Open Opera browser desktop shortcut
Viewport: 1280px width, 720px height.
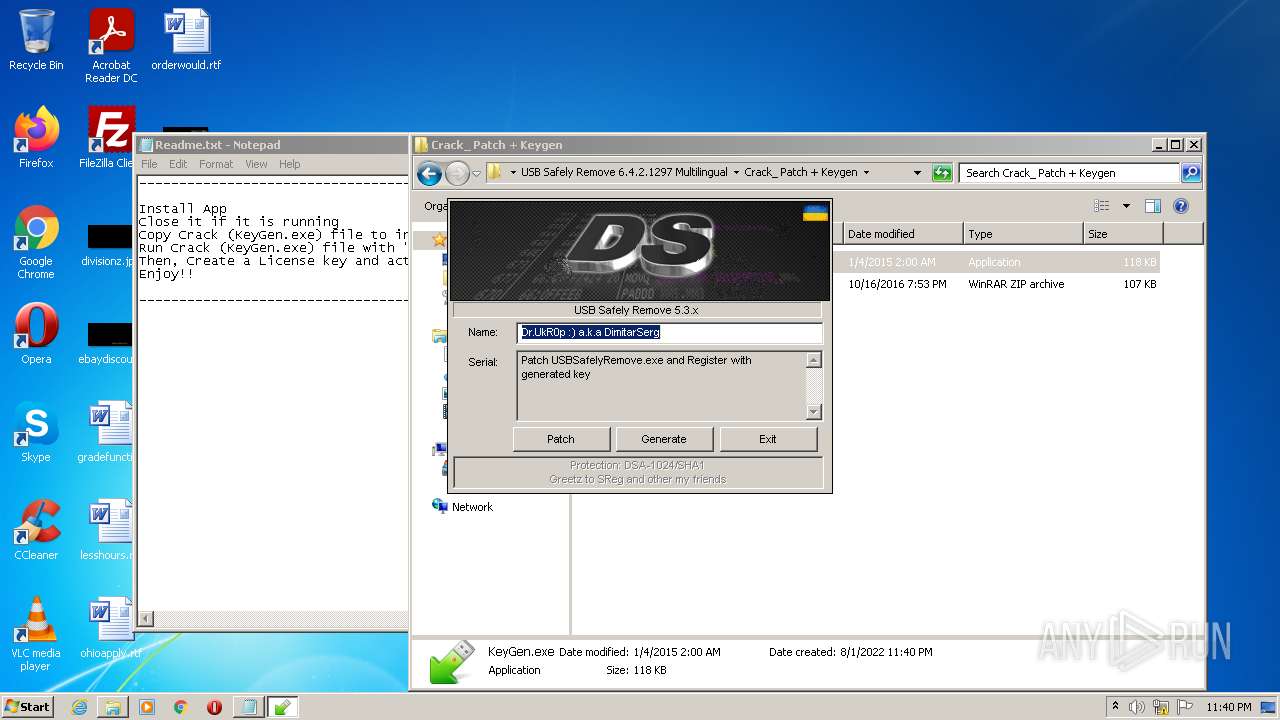pos(36,334)
